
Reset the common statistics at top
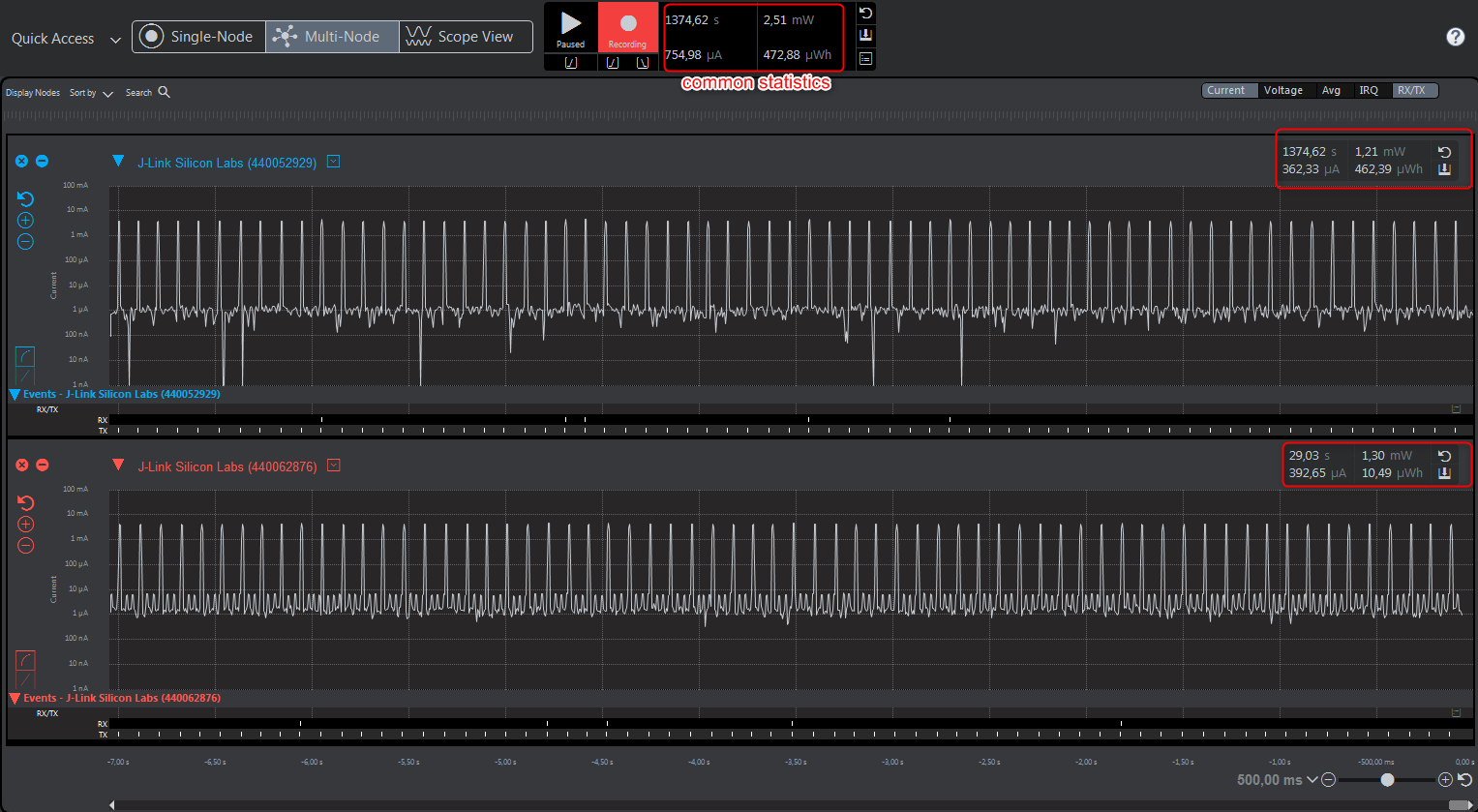[x=865, y=14]
